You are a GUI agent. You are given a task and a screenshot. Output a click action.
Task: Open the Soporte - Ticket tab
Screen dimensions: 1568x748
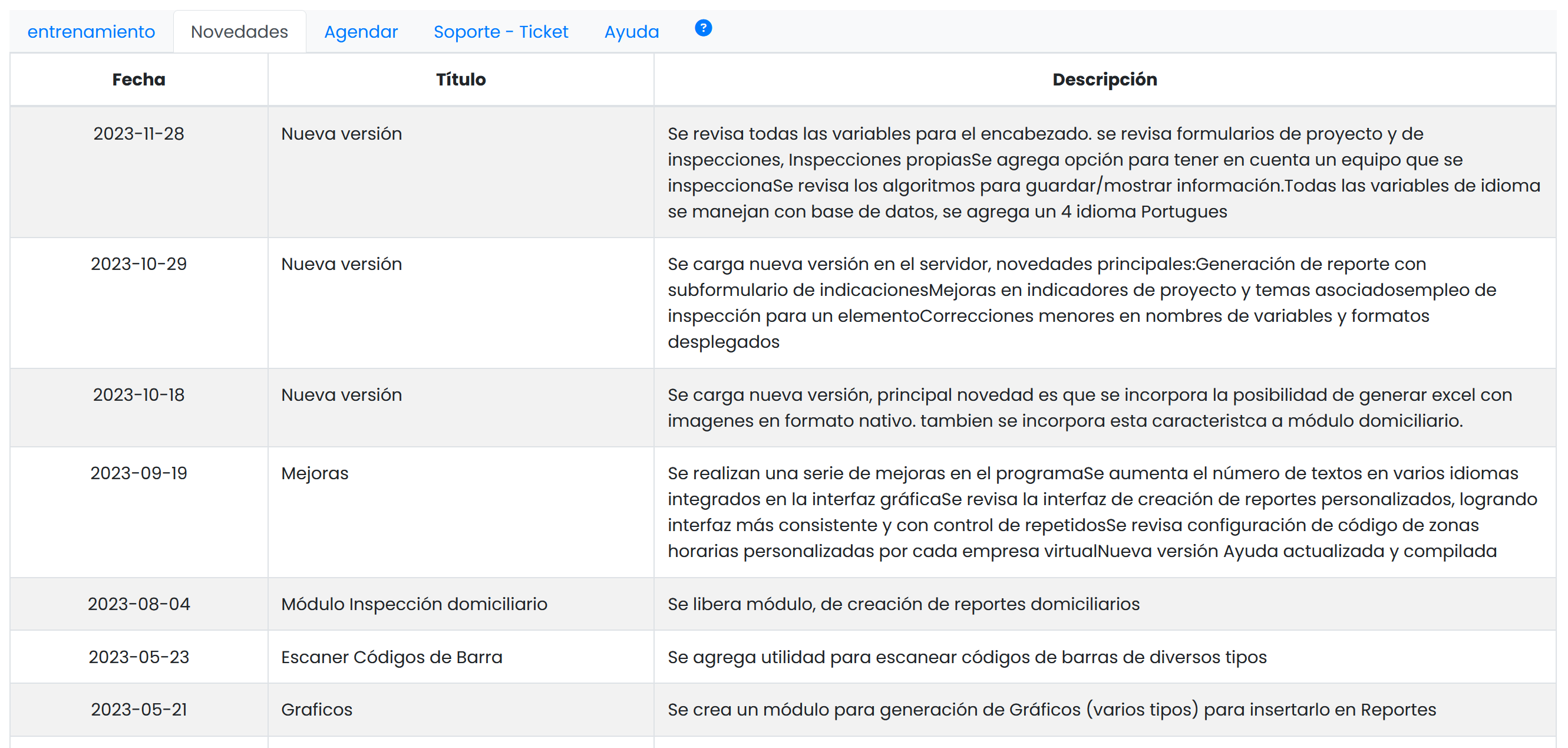point(500,32)
